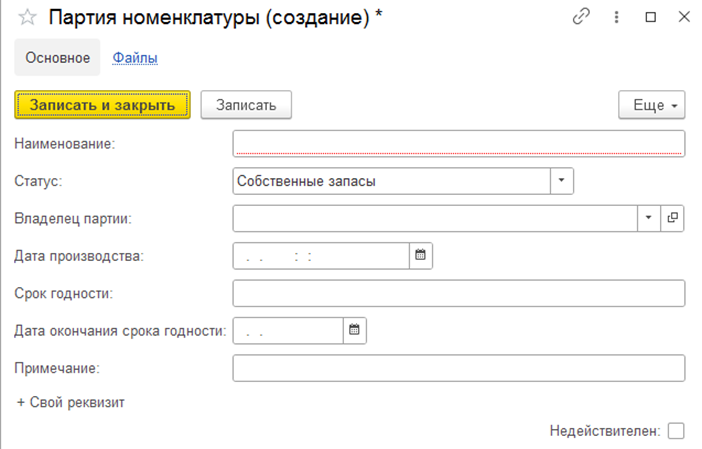The width and height of the screenshot is (702, 449).
Task: Maximize the form window
Action: pos(651,17)
